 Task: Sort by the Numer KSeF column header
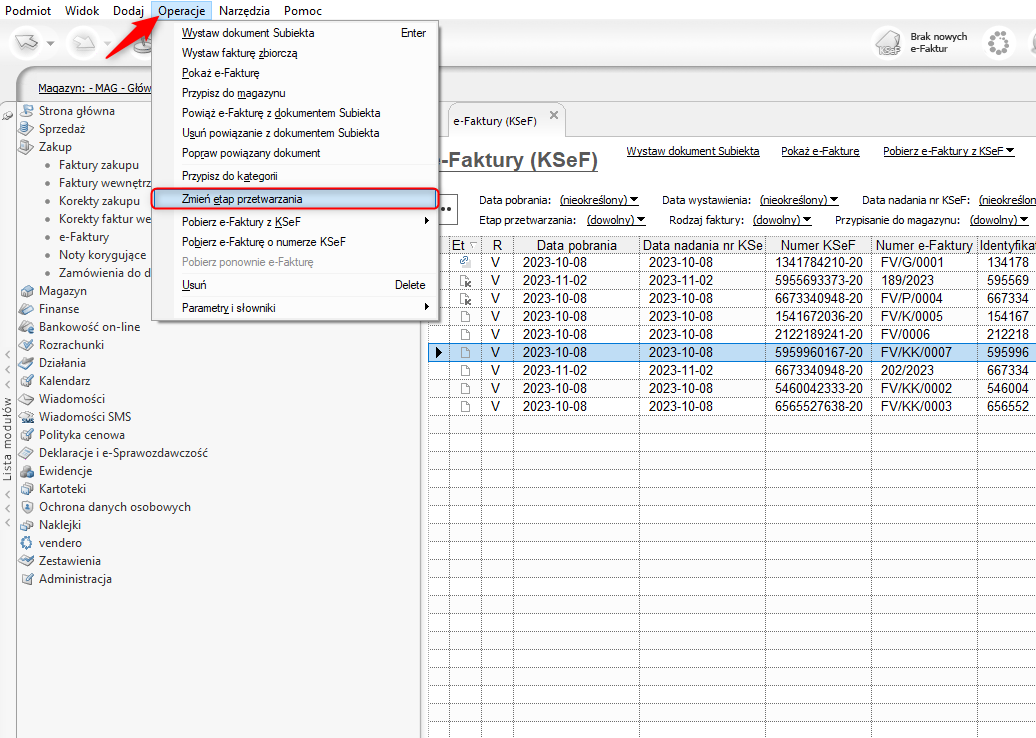coord(820,245)
